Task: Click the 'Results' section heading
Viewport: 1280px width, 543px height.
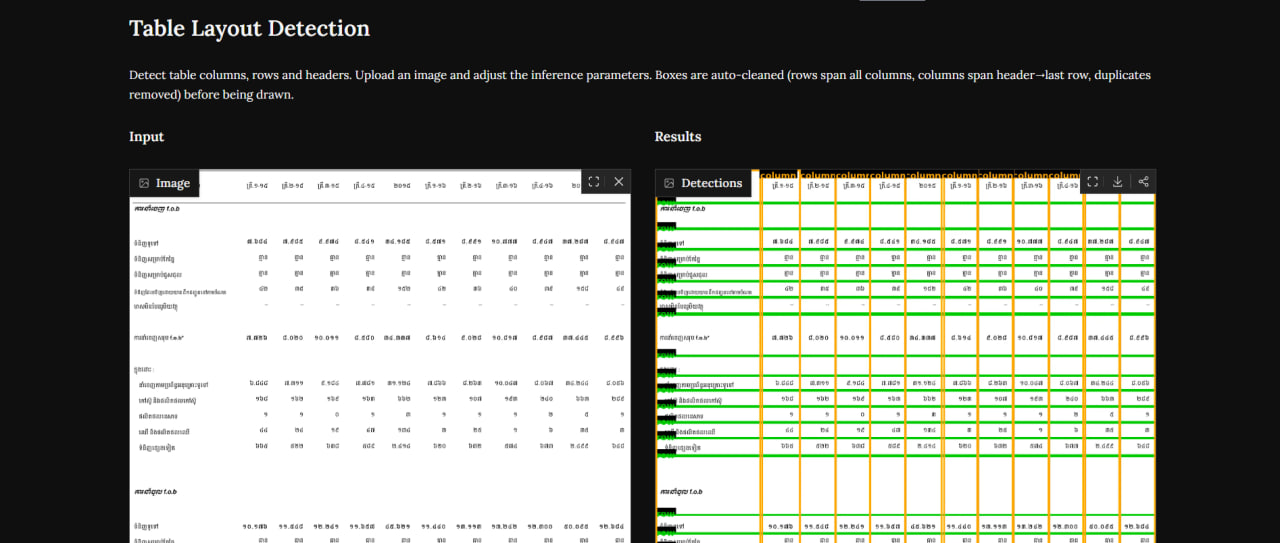Action: (678, 136)
